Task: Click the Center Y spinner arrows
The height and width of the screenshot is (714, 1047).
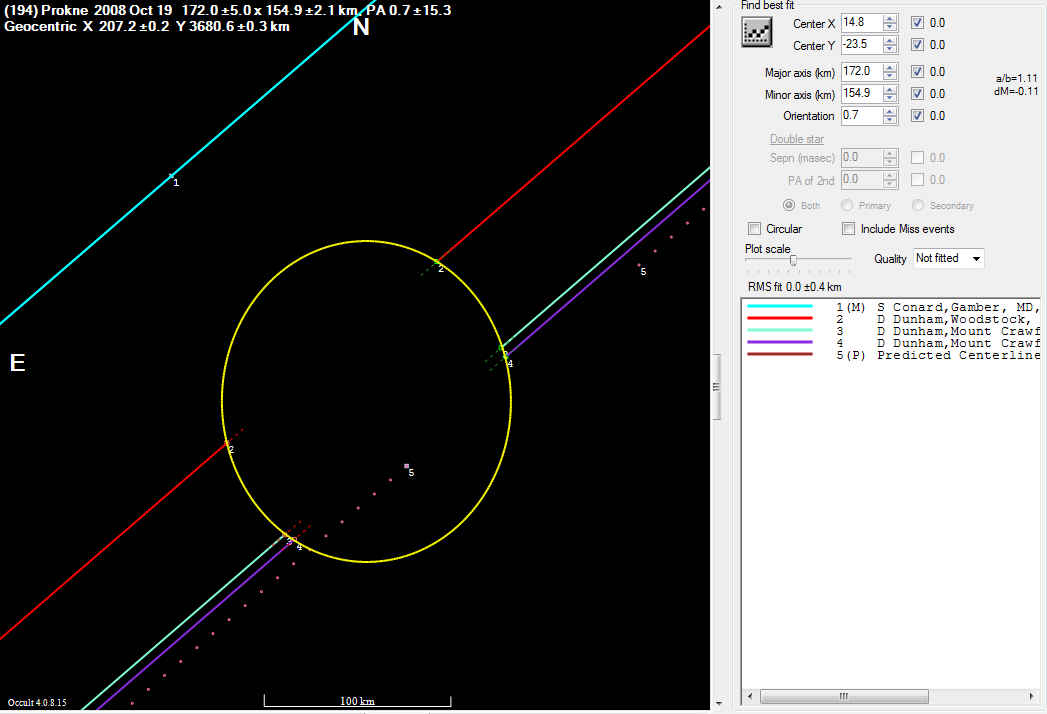Action: tap(890, 45)
